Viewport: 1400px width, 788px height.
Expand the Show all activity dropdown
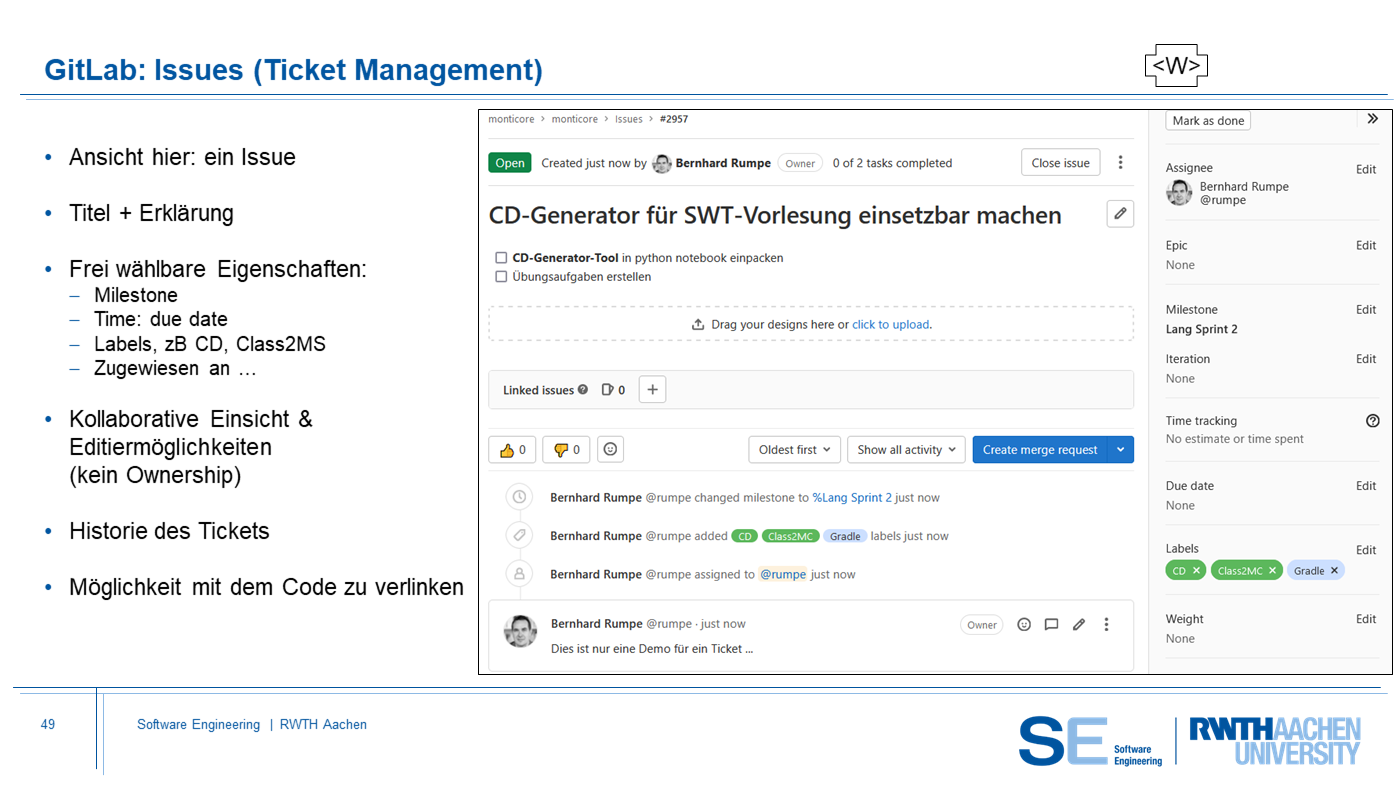pos(906,450)
